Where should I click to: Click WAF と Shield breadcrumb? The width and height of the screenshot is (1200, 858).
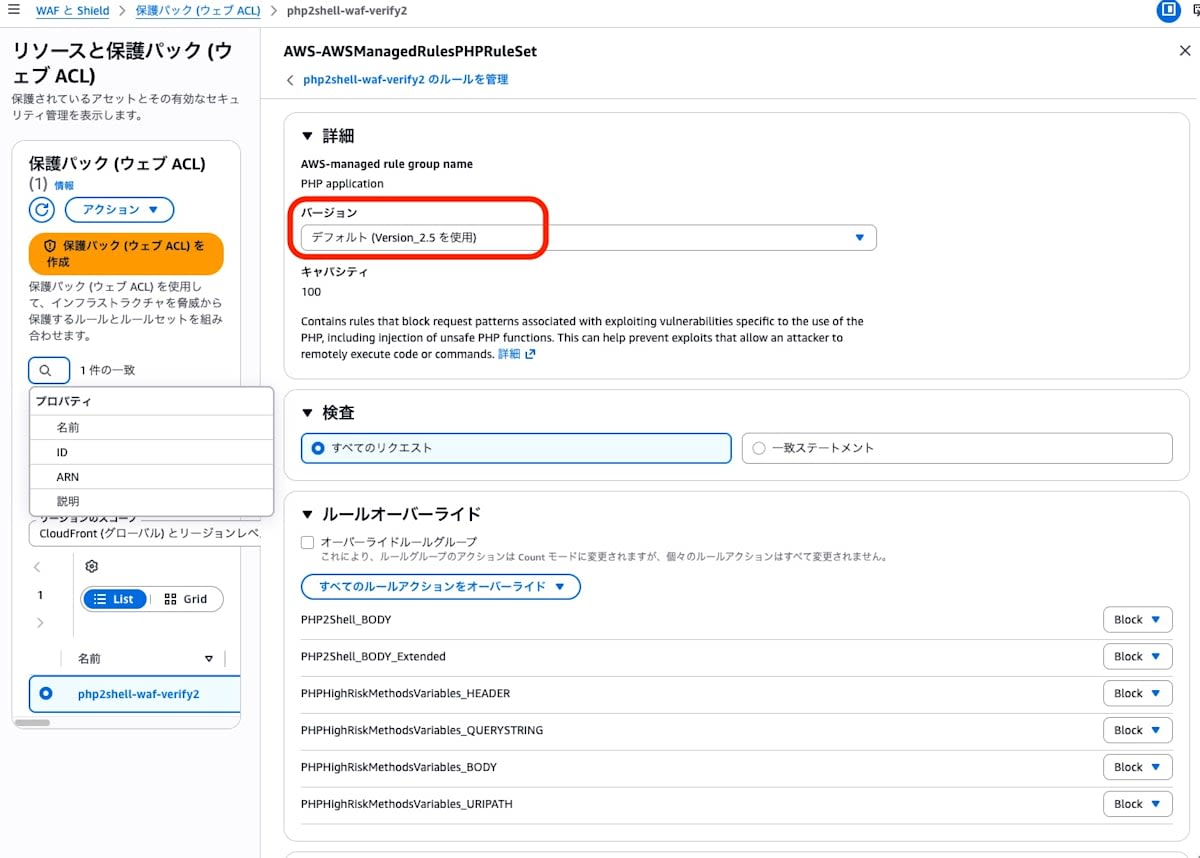(72, 11)
